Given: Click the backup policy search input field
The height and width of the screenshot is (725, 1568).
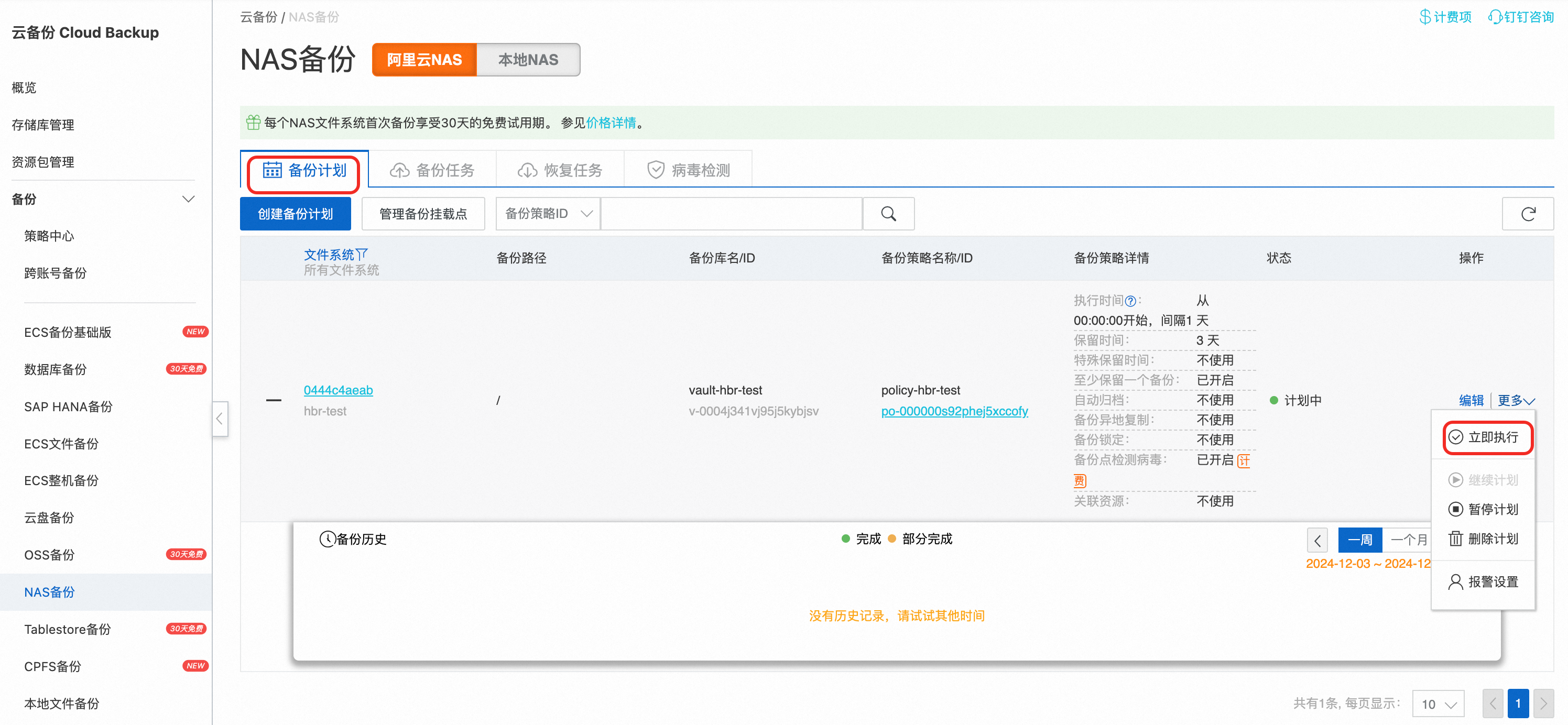Looking at the screenshot, I should 731,214.
